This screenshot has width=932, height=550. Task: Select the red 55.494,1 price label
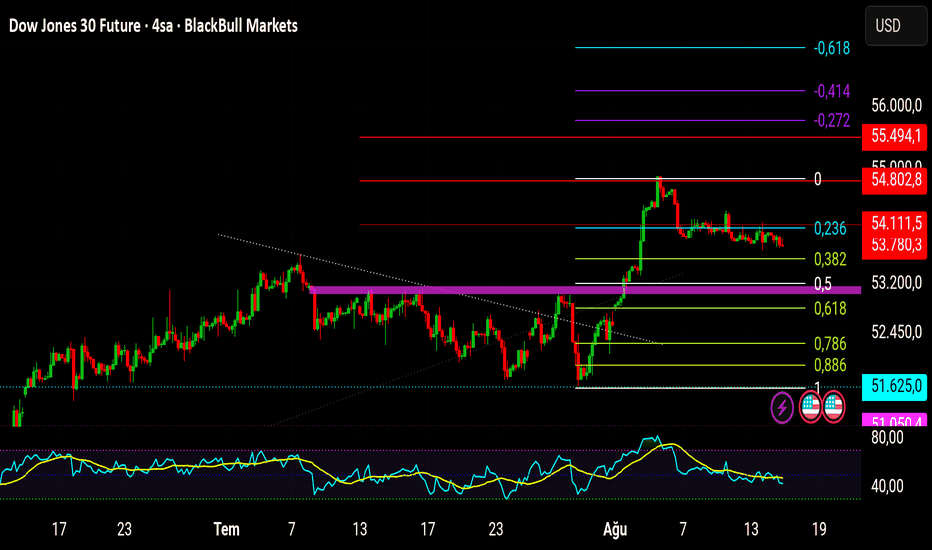(x=895, y=136)
